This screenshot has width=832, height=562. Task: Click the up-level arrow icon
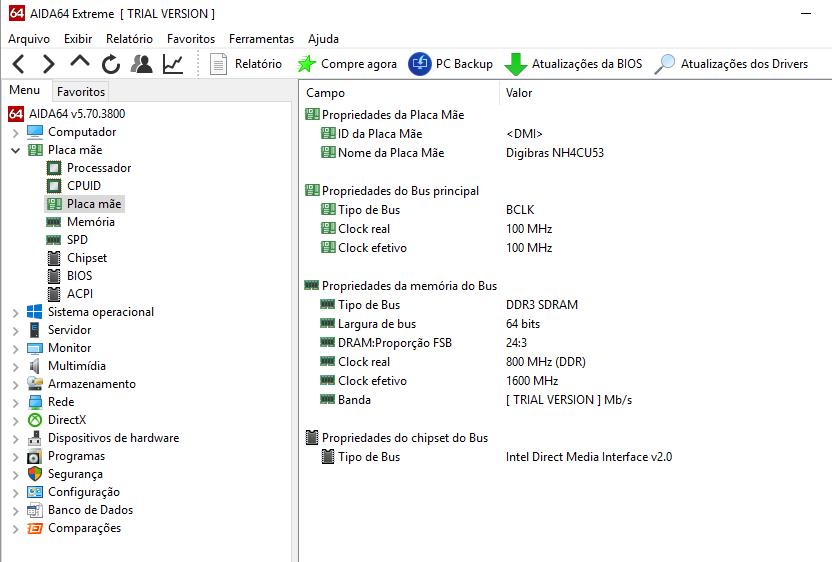pos(80,61)
